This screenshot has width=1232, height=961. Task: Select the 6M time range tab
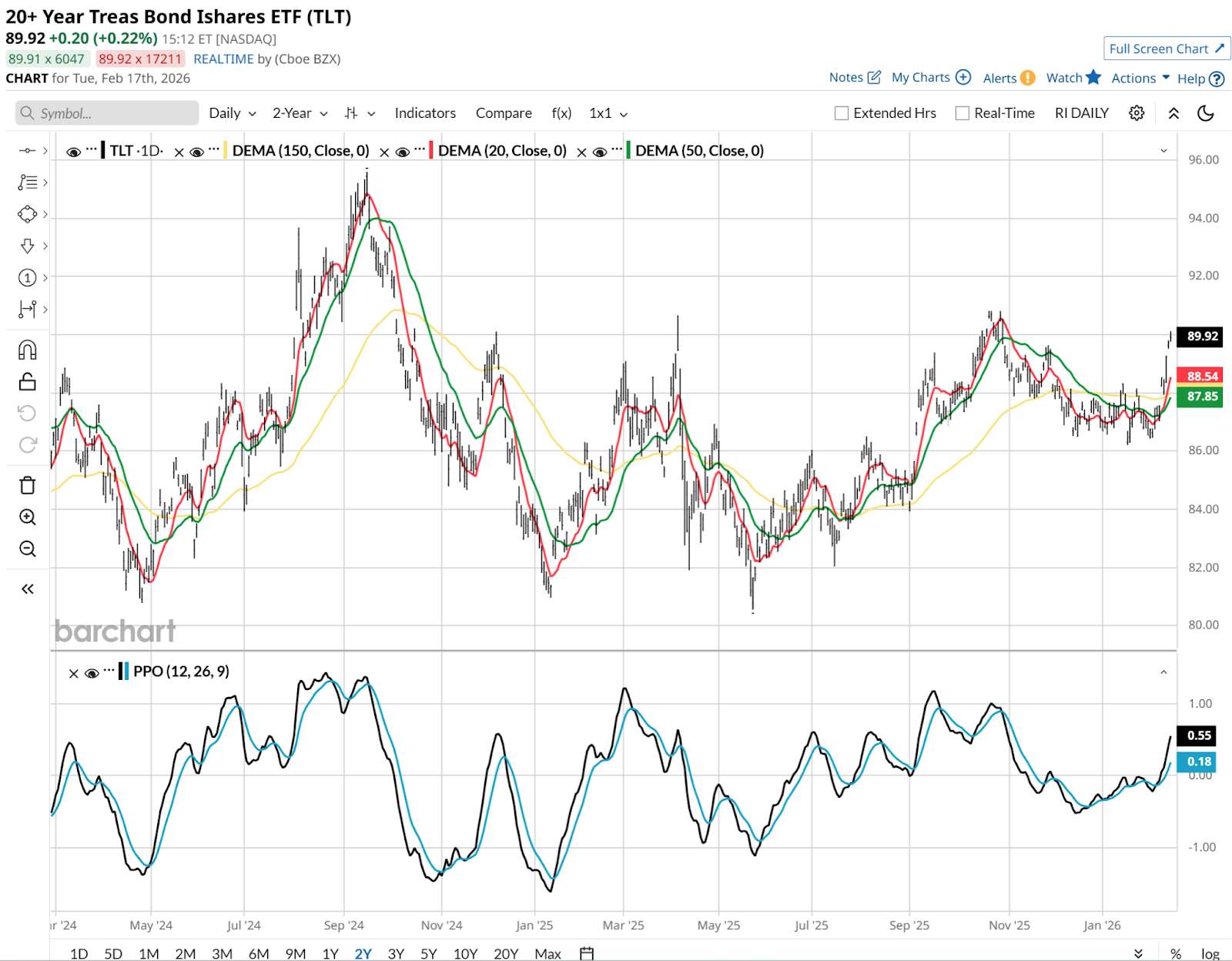click(259, 953)
